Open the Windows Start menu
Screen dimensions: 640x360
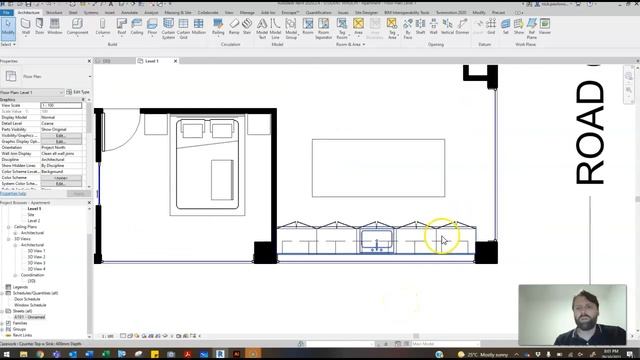pyautogui.click(x=7, y=354)
